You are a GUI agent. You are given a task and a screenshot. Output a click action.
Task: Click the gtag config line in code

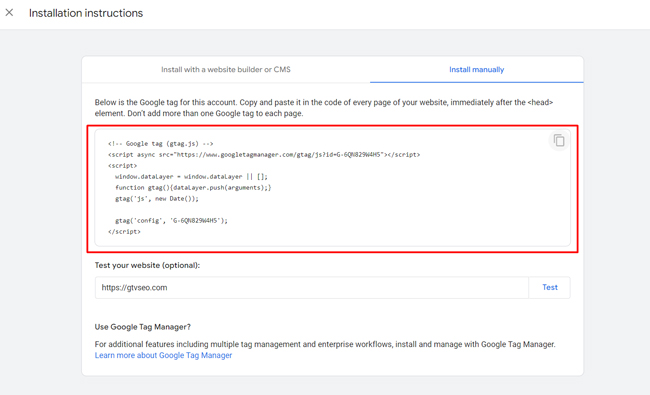tap(172, 221)
